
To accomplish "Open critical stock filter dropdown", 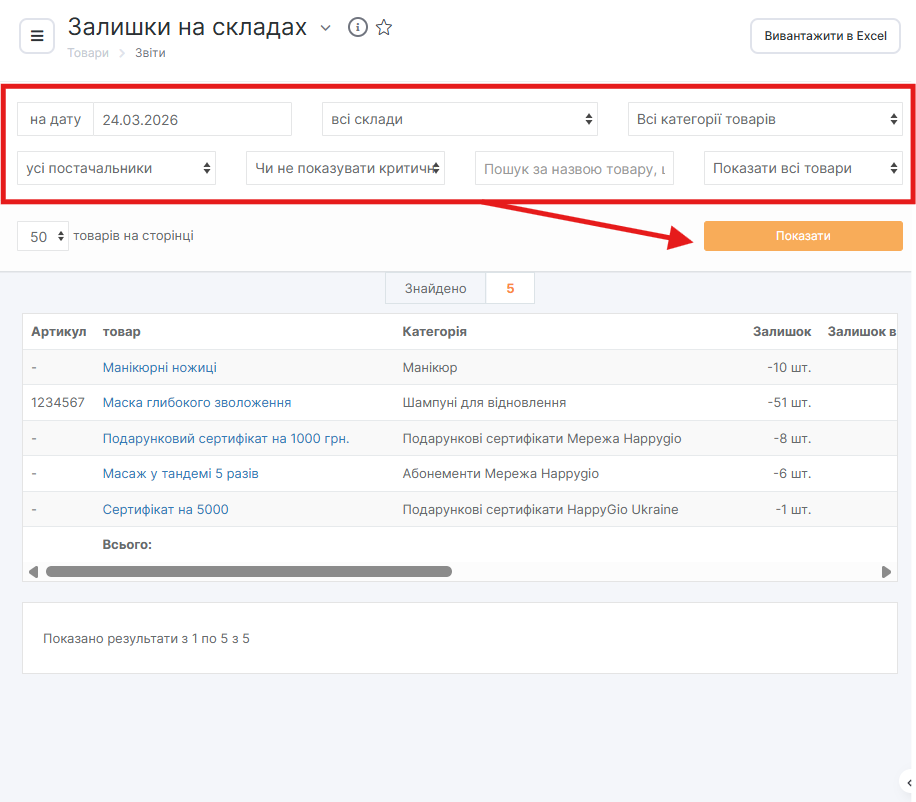I will 345,168.
